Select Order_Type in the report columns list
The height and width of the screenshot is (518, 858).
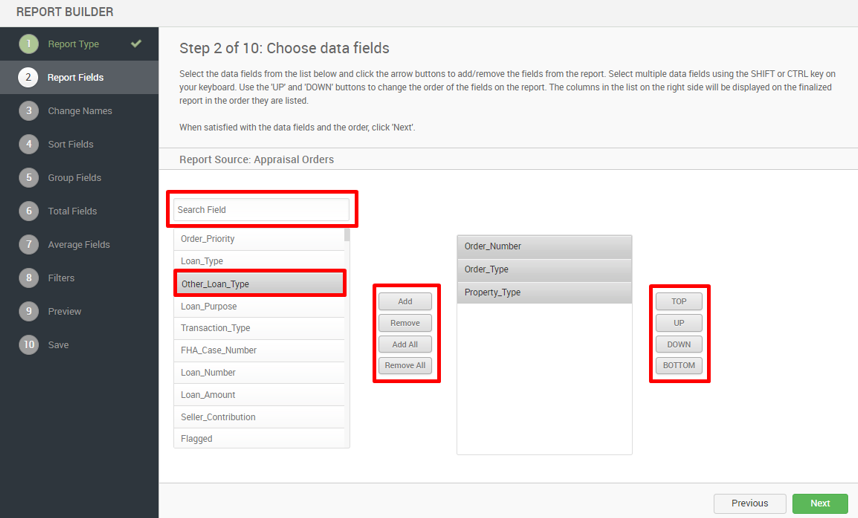pos(544,270)
